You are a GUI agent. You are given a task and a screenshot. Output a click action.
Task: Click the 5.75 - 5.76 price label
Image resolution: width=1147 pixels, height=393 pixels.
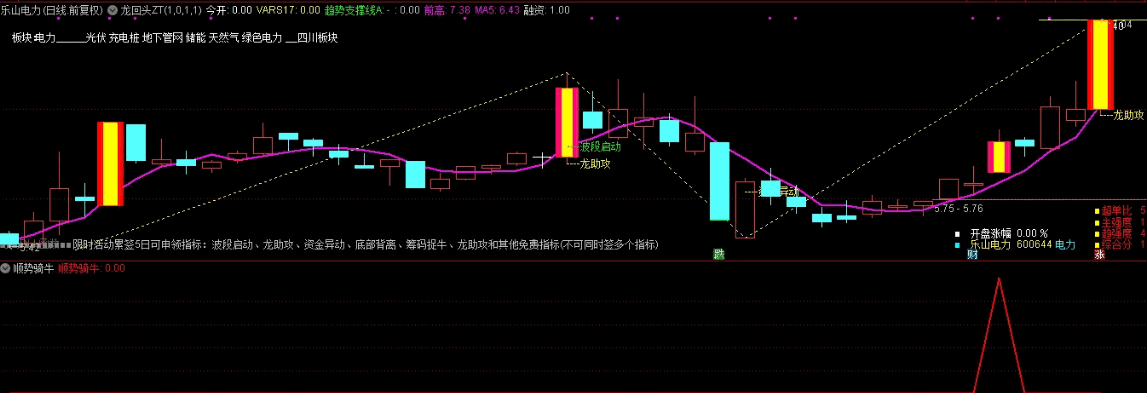pos(959,209)
